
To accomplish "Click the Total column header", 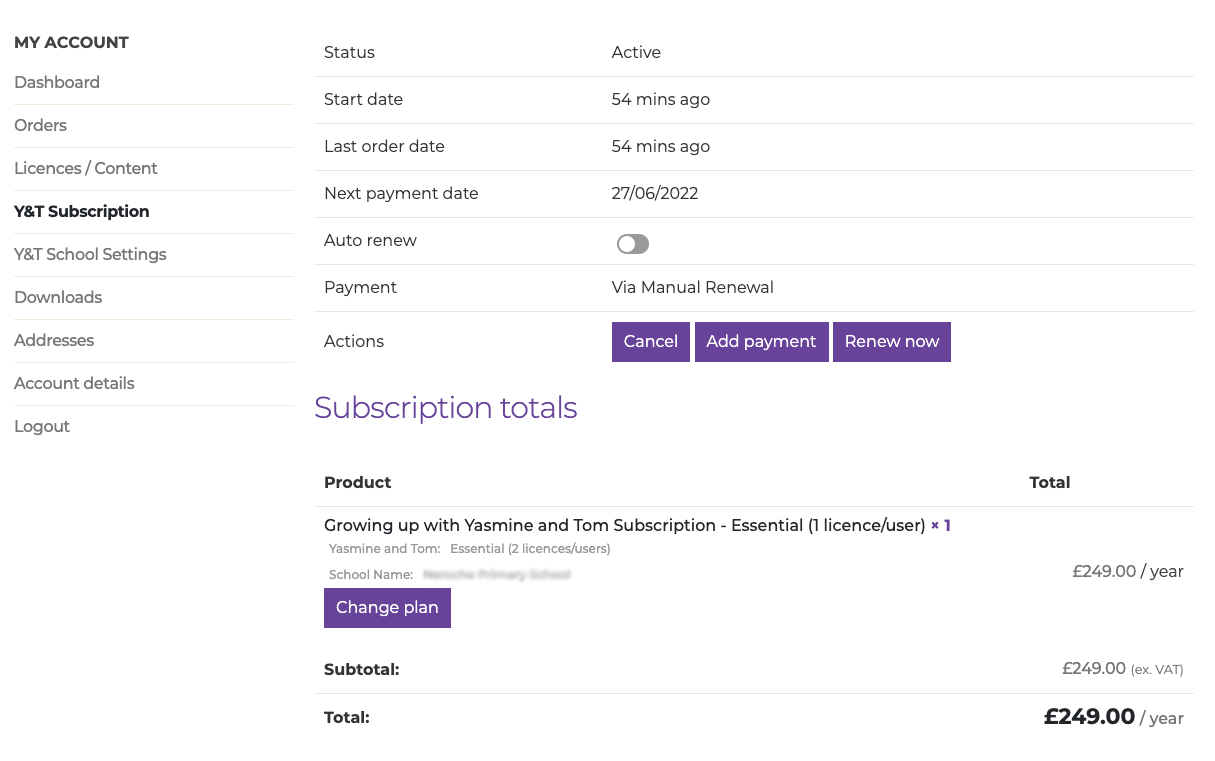I will [x=1050, y=482].
